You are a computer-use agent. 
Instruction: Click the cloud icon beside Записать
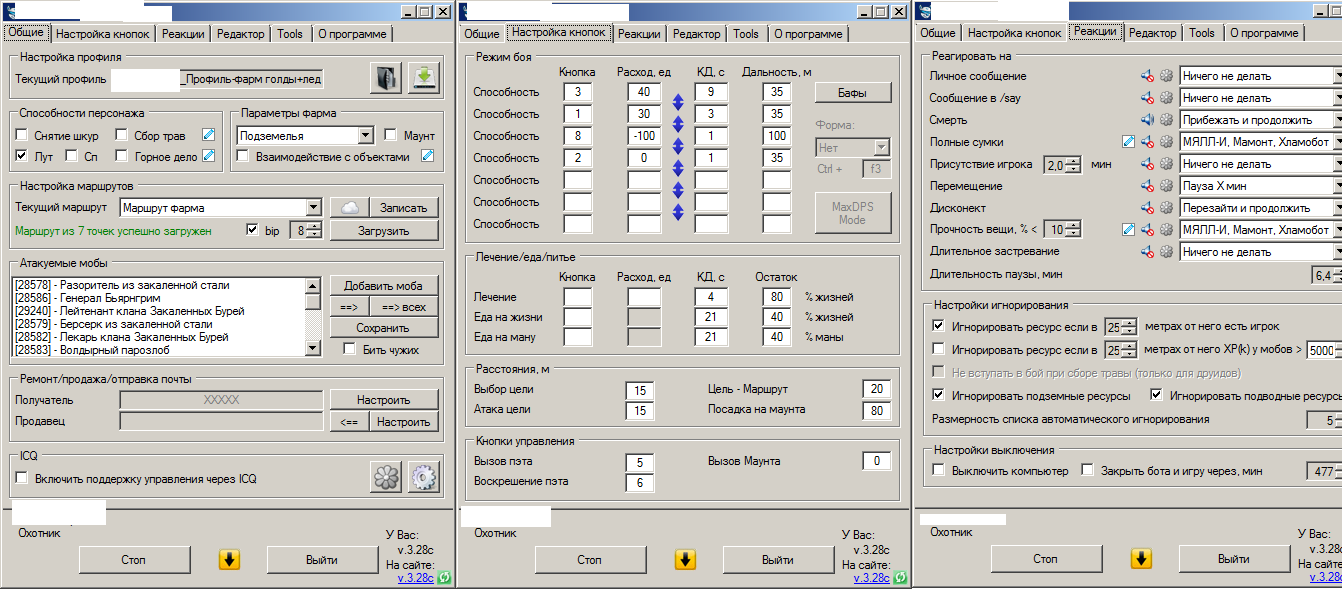349,208
